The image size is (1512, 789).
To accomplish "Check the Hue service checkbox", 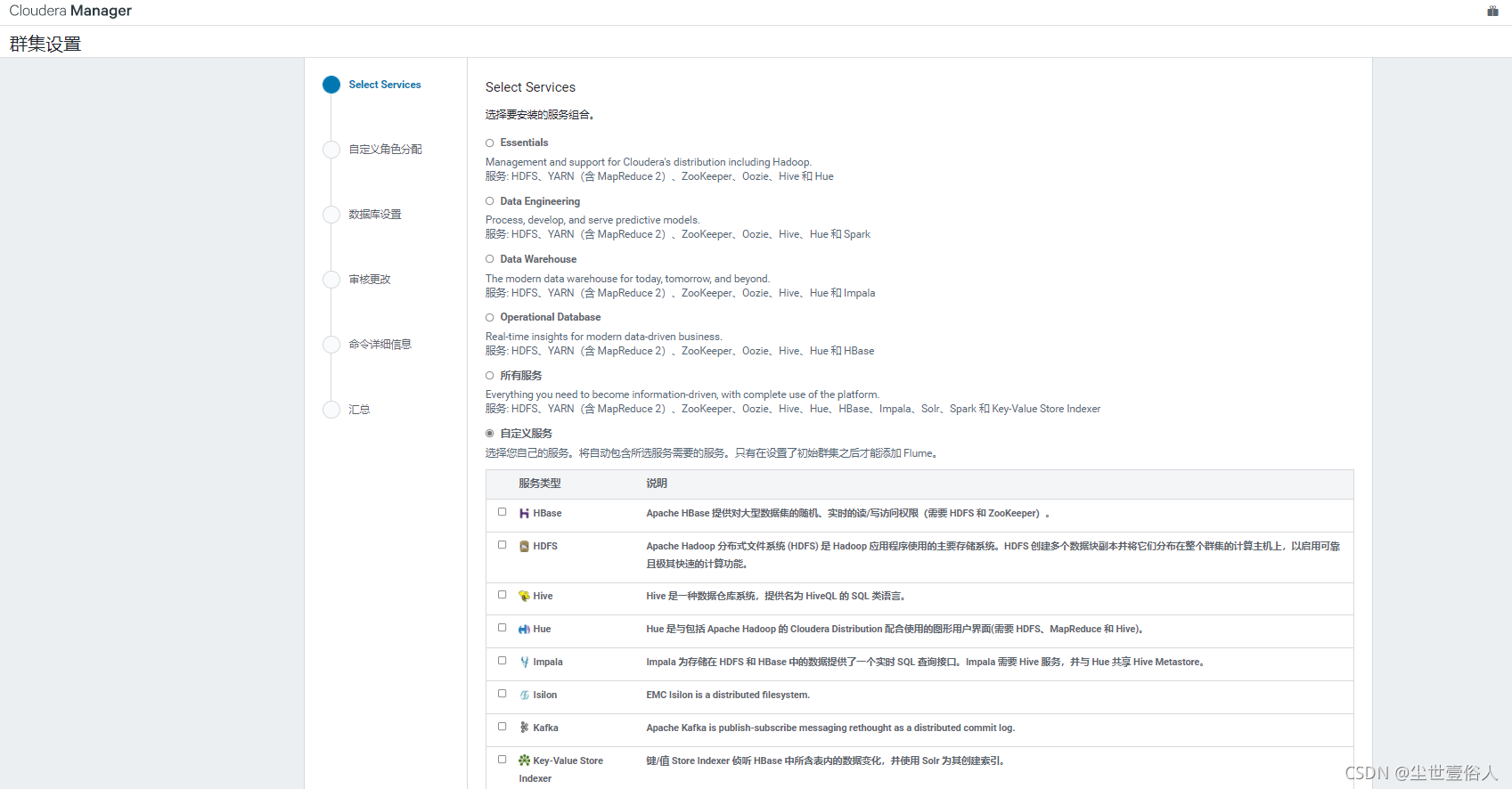I will pos(502,628).
